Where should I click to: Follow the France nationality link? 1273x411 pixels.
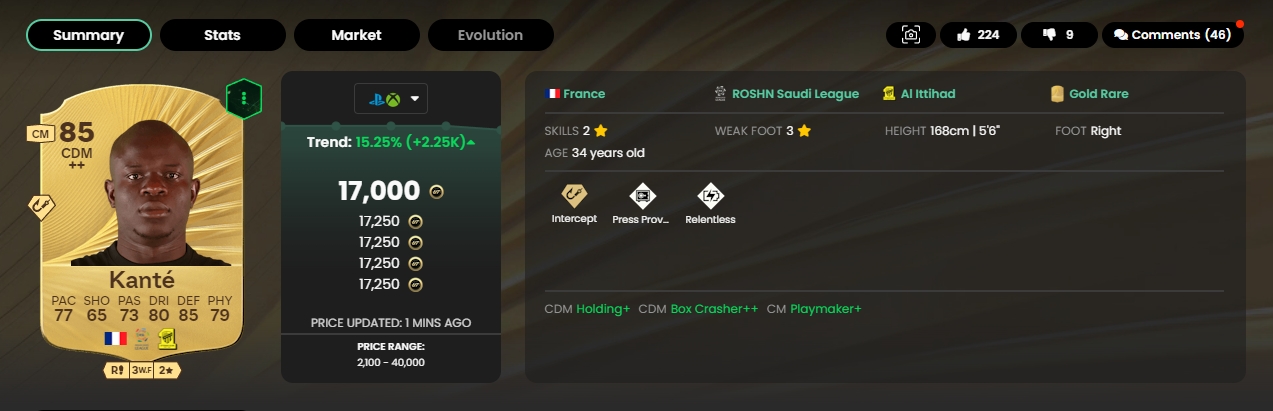(583, 94)
